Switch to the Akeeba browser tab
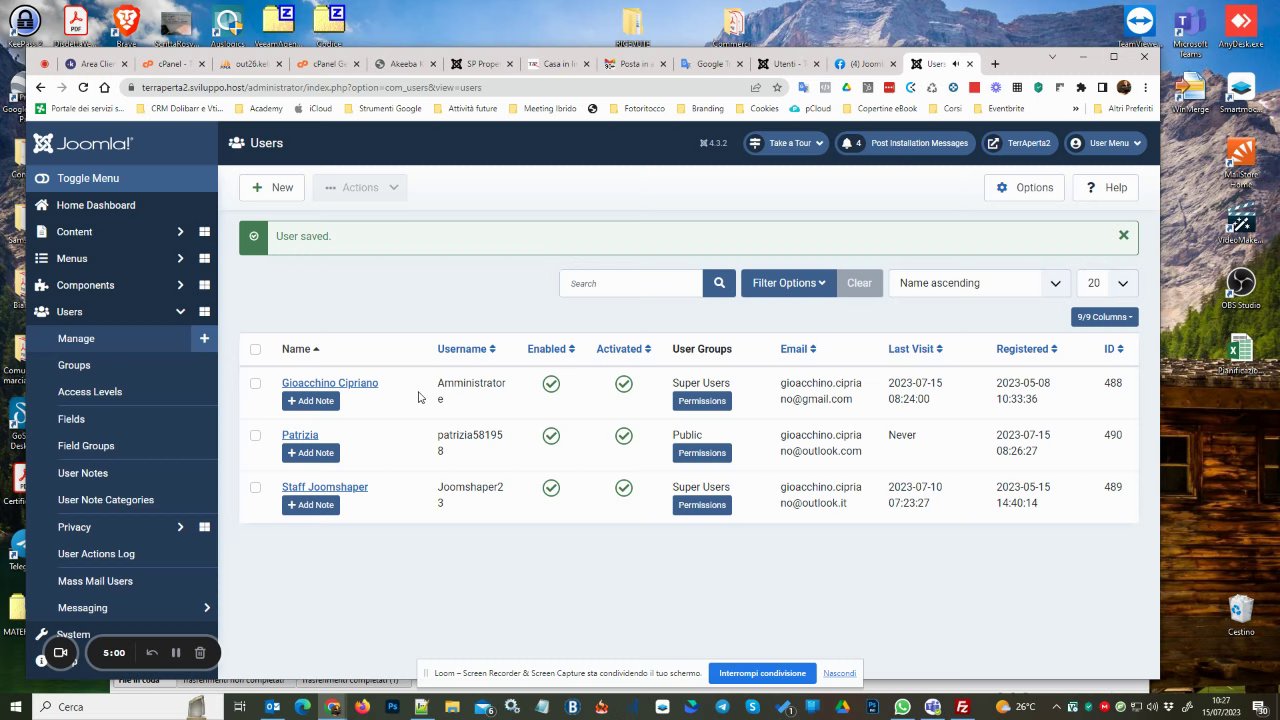Image resolution: width=1280 pixels, height=720 pixels. click(x=403, y=64)
